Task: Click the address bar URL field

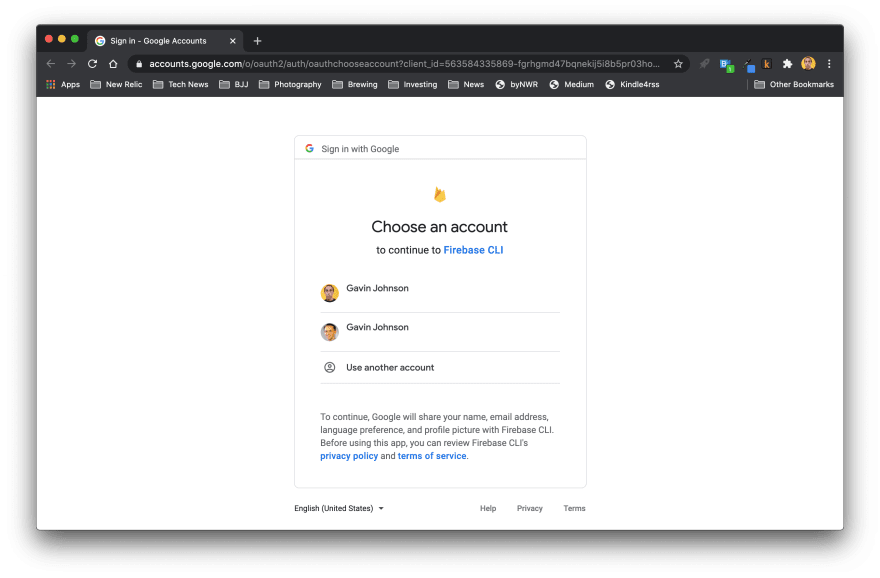Action: tap(400, 63)
